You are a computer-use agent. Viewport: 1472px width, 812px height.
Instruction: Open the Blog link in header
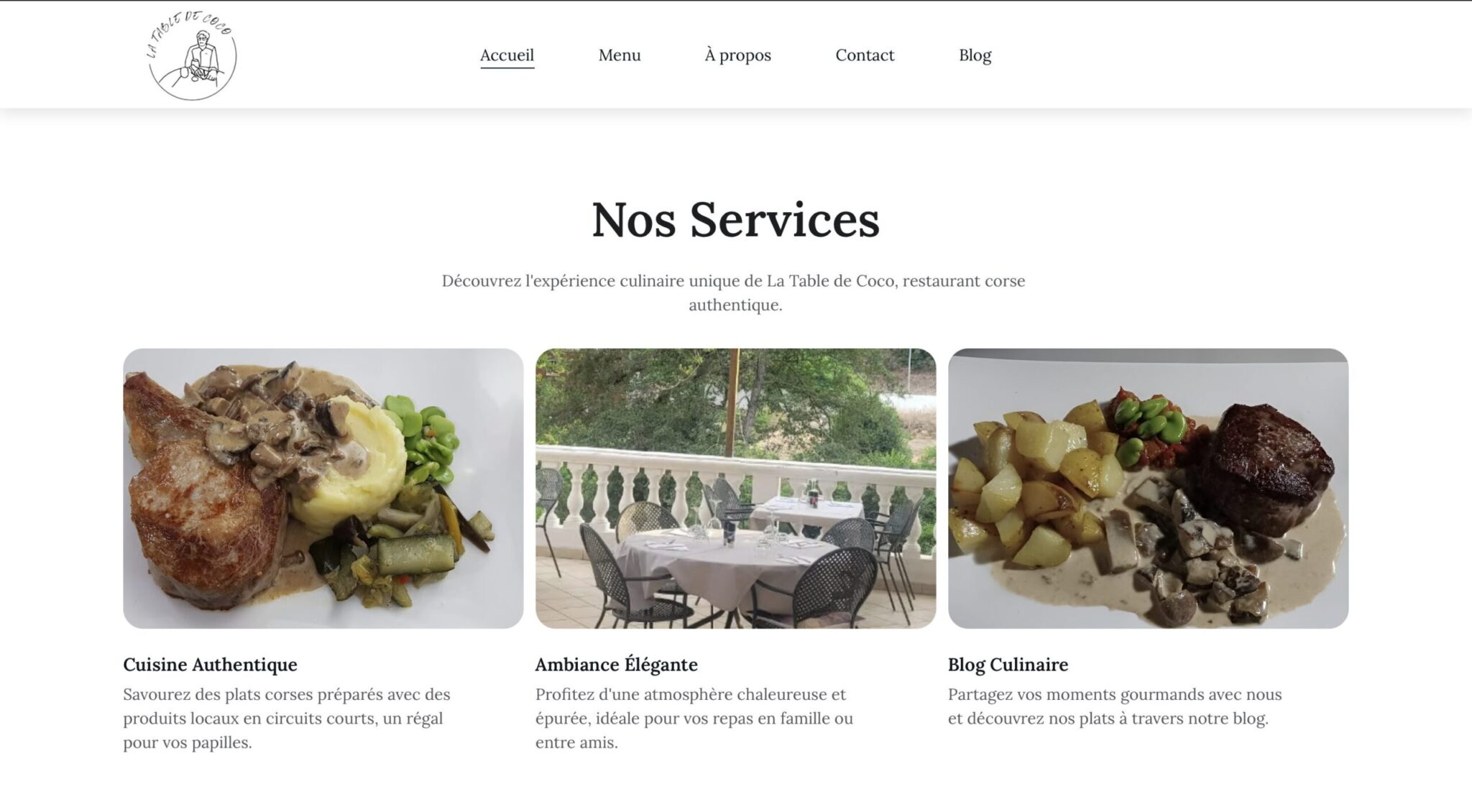tap(975, 55)
